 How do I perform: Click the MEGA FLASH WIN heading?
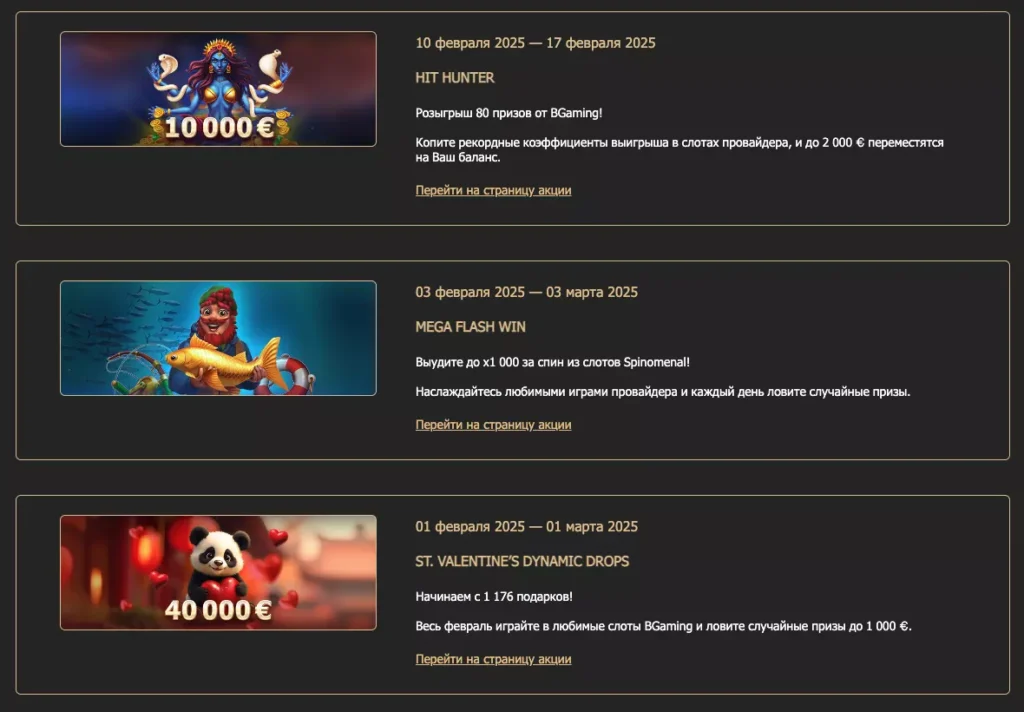point(470,327)
